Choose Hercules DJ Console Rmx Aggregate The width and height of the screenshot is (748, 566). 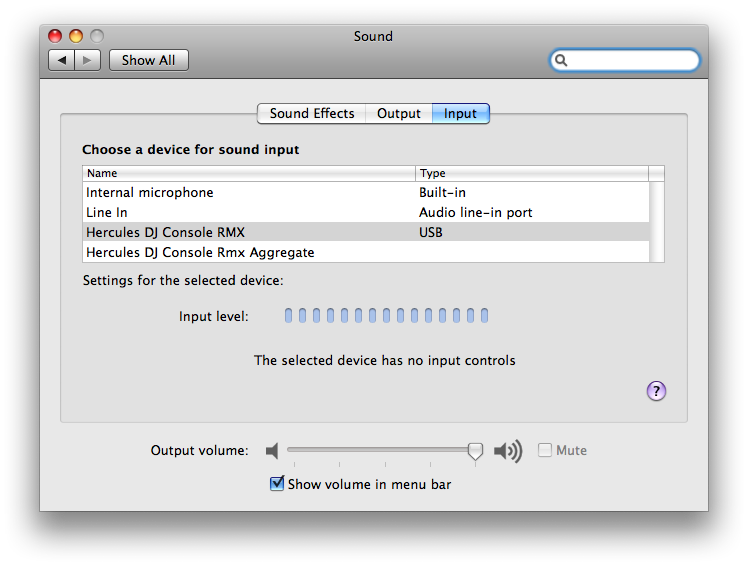(x=366, y=252)
